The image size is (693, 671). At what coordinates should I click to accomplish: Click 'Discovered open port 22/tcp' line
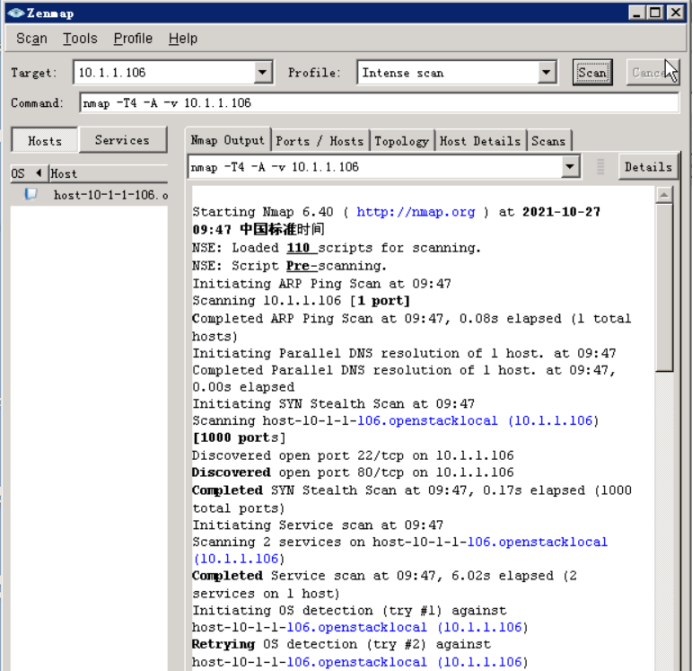point(353,455)
